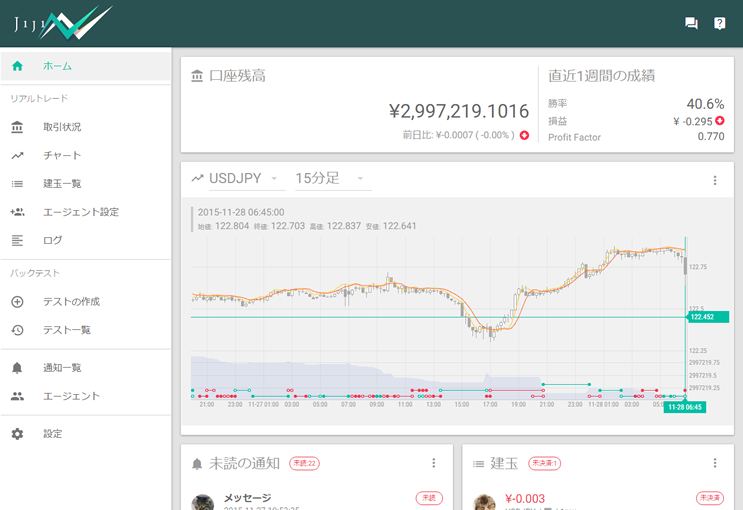The height and width of the screenshot is (510, 743).
Task: Click the trend line icon beside チャート
Action: [x=17, y=155]
